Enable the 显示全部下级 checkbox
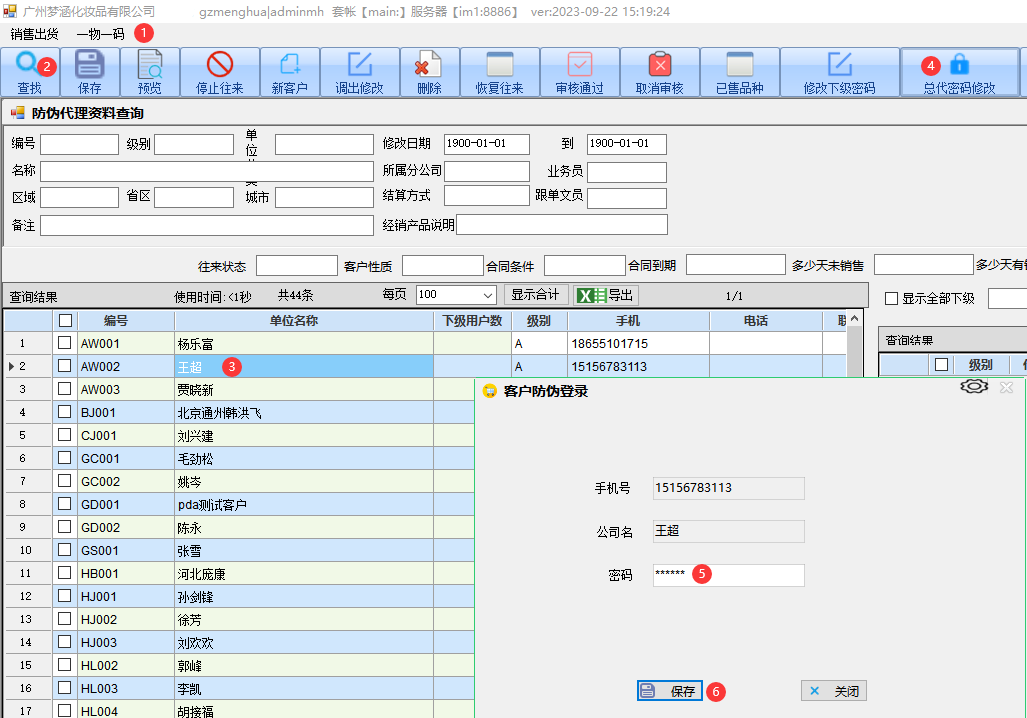1027x718 pixels. click(x=892, y=298)
